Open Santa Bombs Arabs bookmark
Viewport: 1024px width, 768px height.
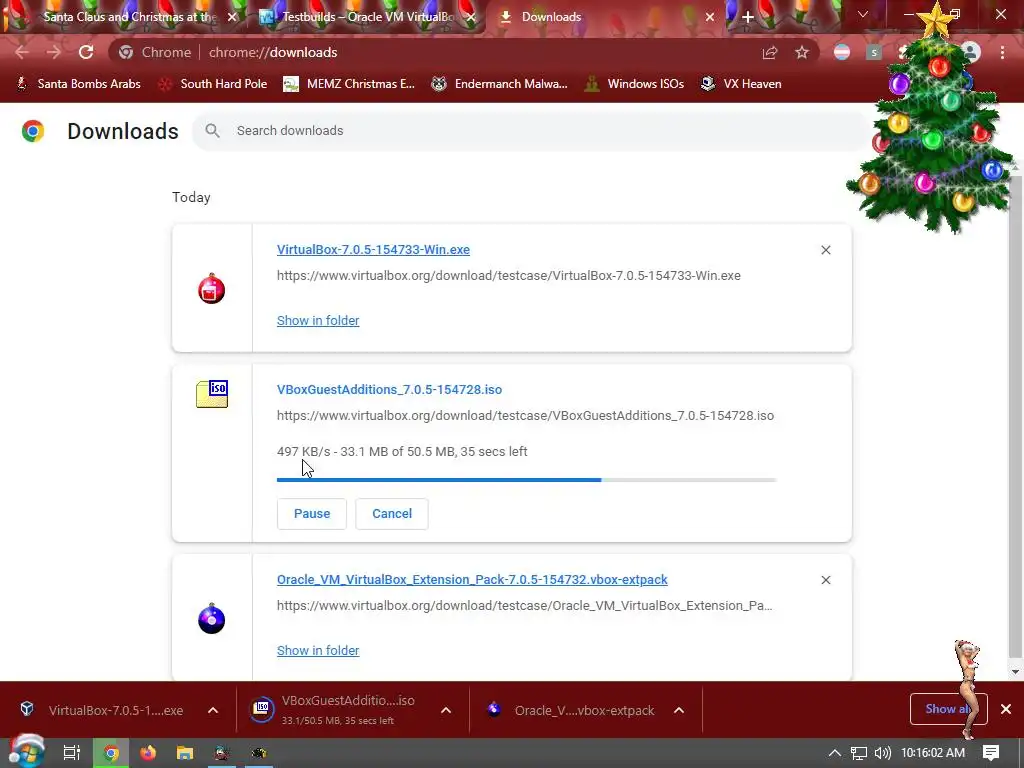pos(78,84)
